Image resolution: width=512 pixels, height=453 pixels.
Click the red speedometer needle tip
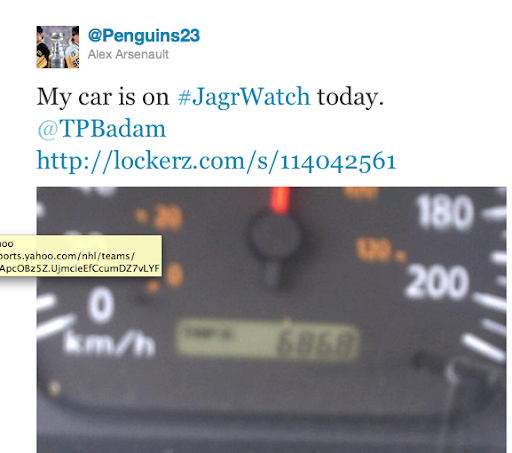pos(281,199)
